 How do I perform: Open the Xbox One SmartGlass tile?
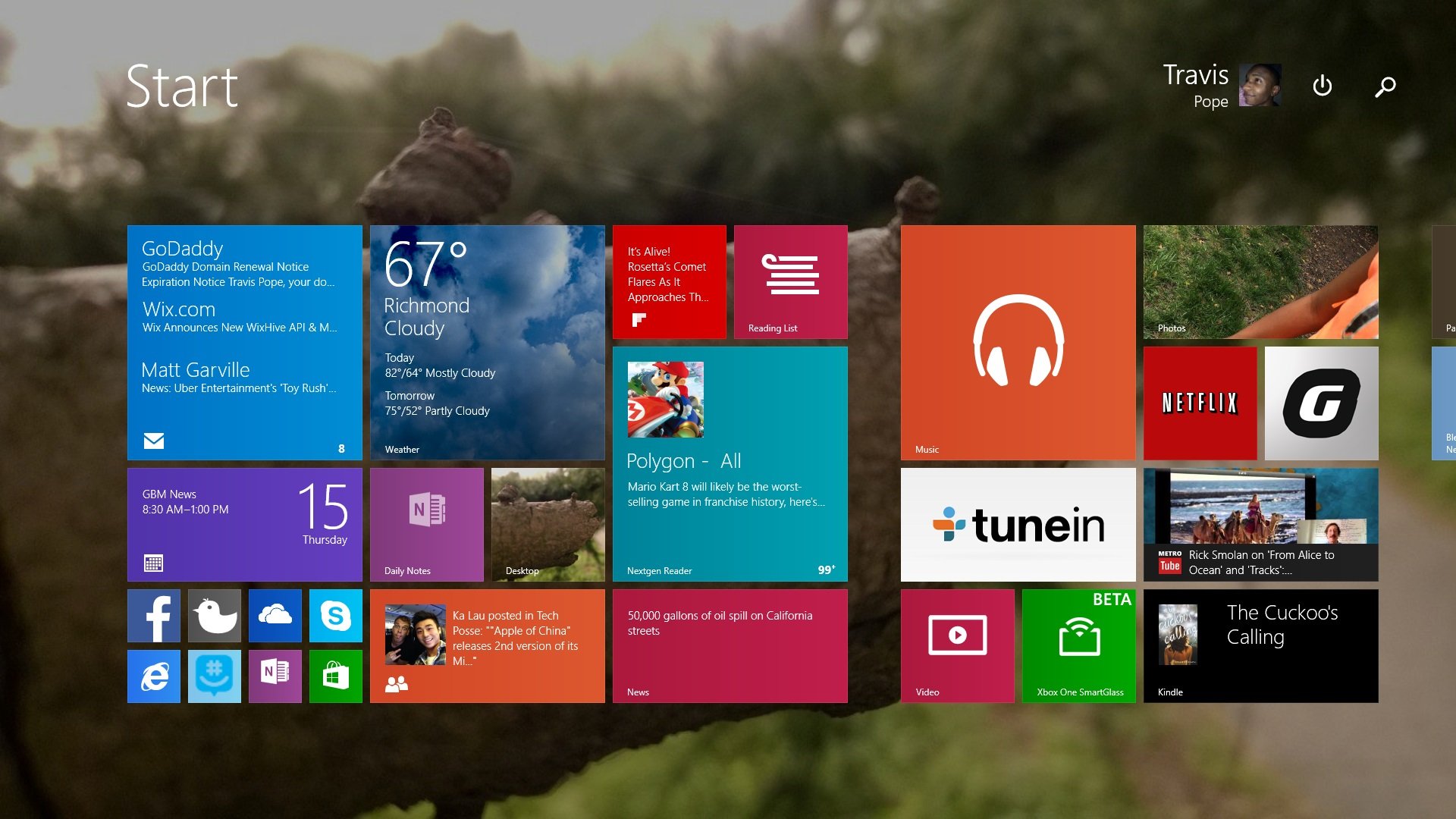(x=1078, y=646)
